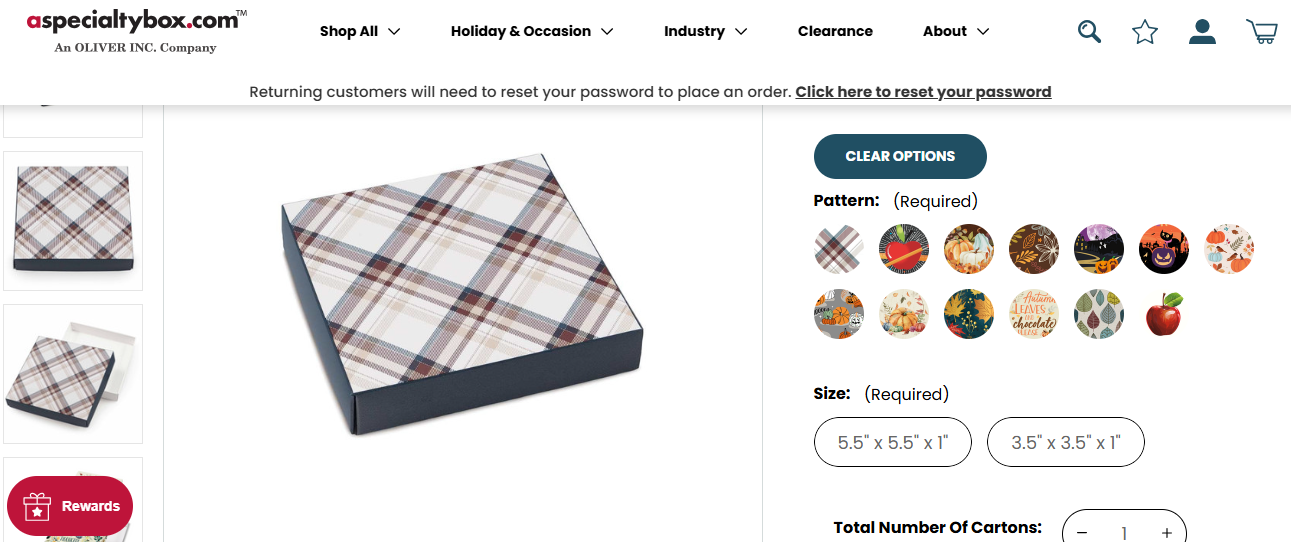The width and height of the screenshot is (1291, 542).
Task: Pick the plaid pattern swatch
Action: (x=839, y=249)
